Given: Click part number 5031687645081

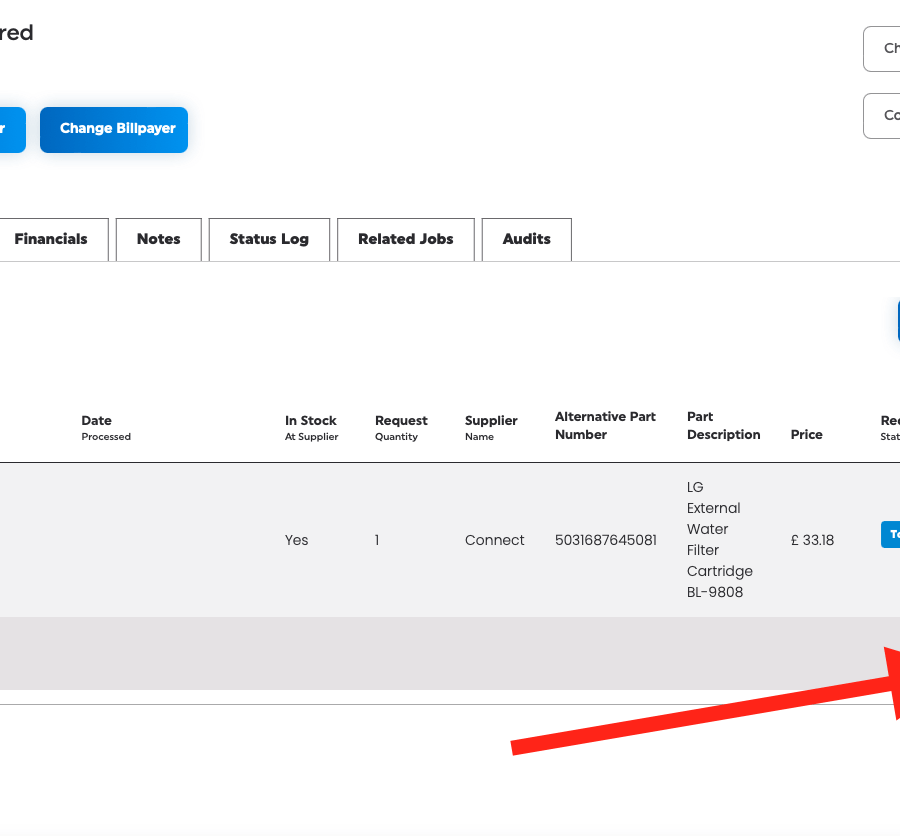Looking at the screenshot, I should click(605, 540).
